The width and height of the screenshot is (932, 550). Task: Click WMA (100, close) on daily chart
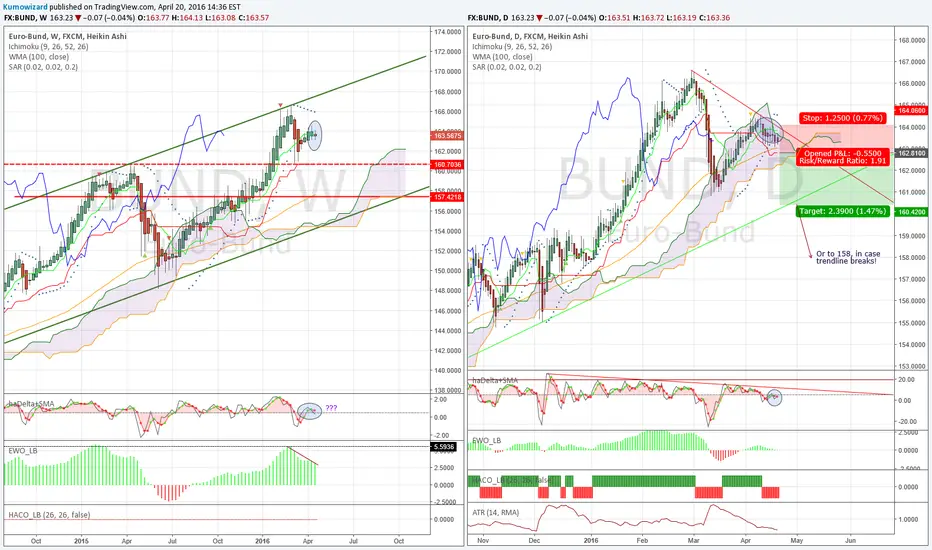pyautogui.click(x=502, y=56)
